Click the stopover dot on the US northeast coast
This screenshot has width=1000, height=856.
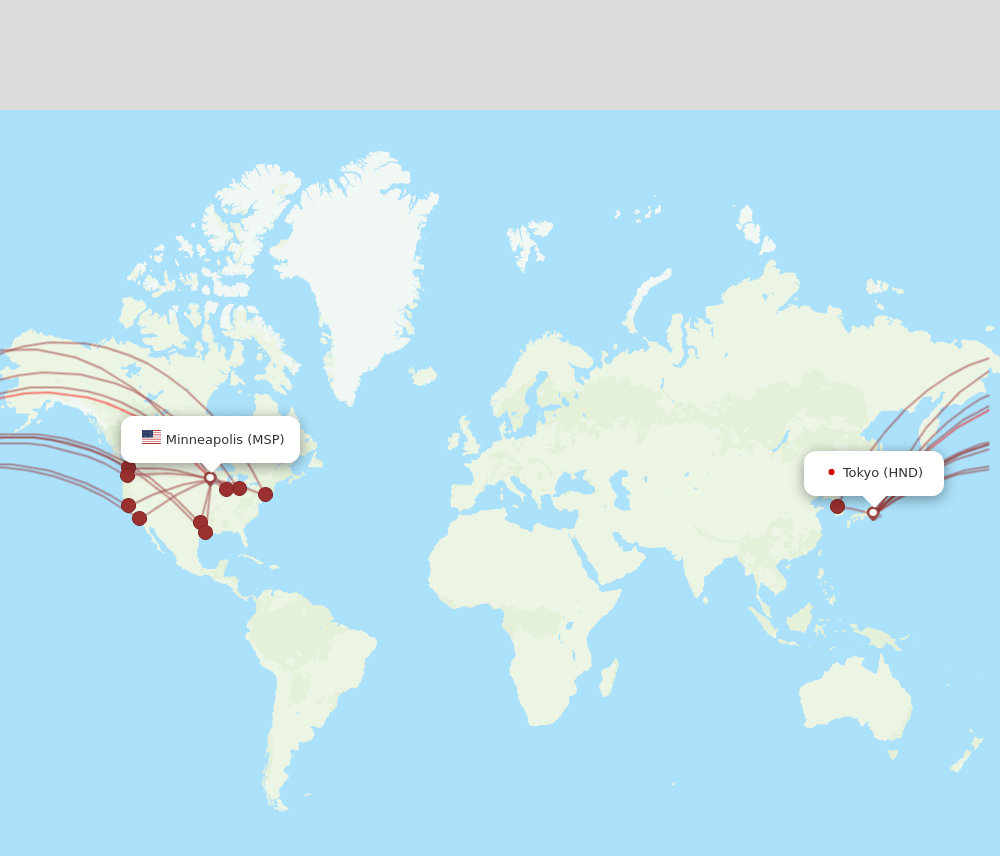click(265, 494)
